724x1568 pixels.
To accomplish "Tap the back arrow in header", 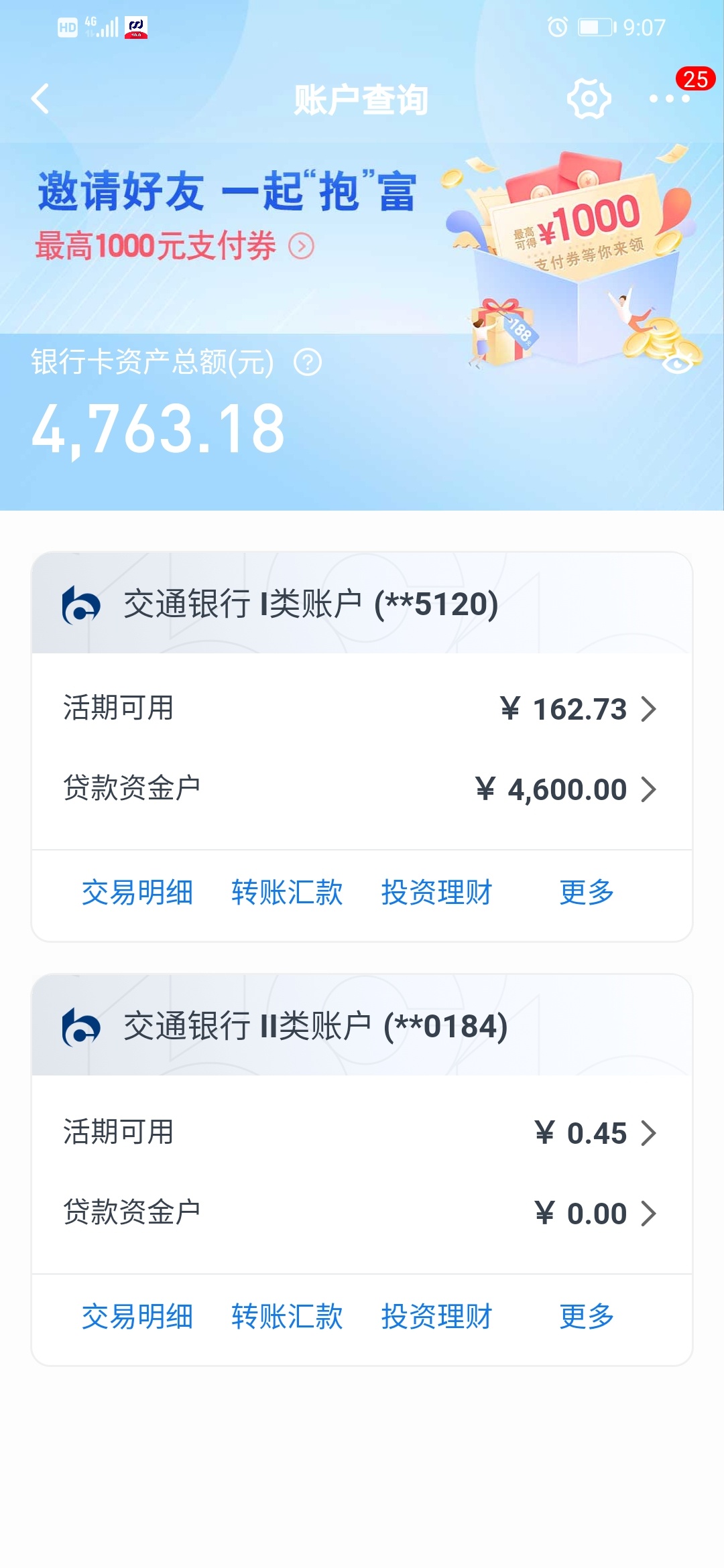I will coord(40,99).
